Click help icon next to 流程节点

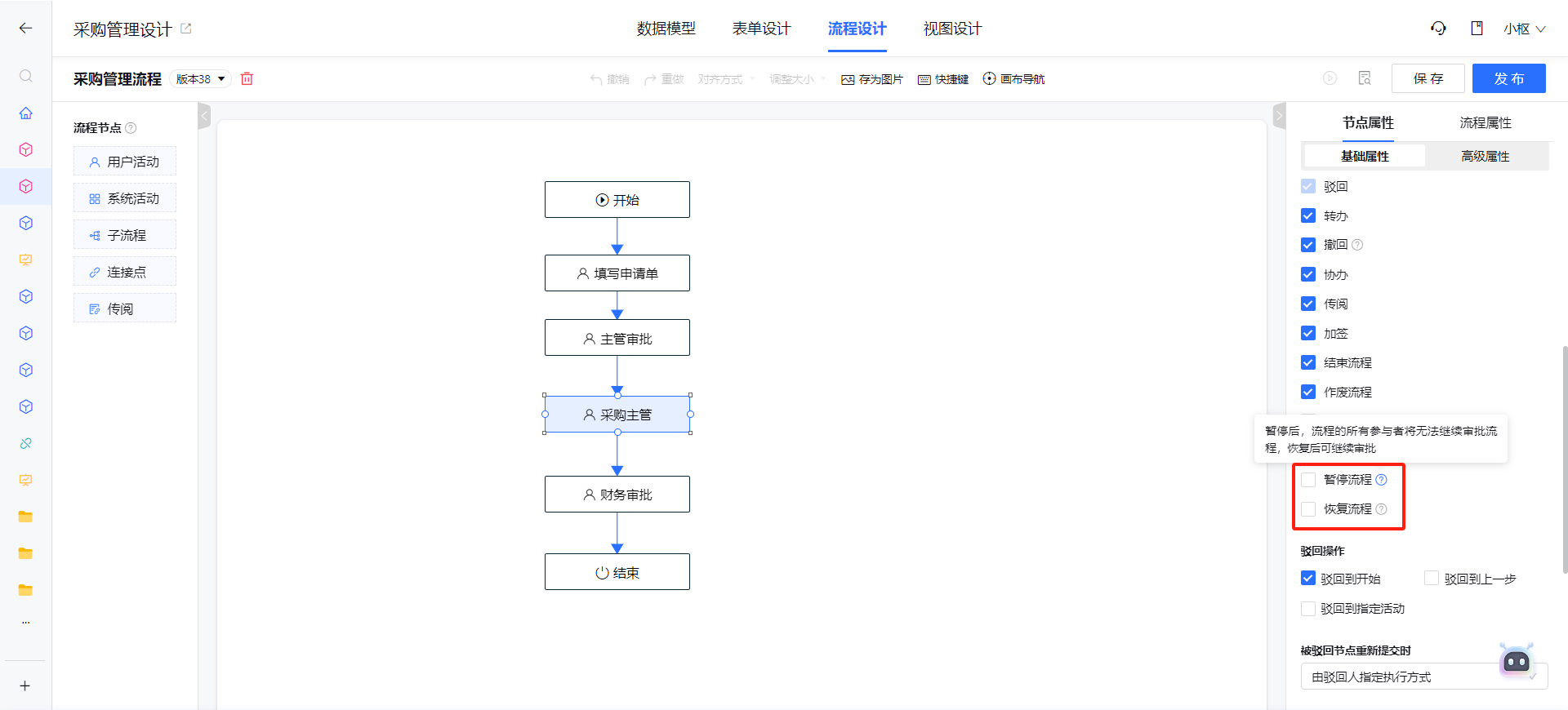click(x=131, y=128)
